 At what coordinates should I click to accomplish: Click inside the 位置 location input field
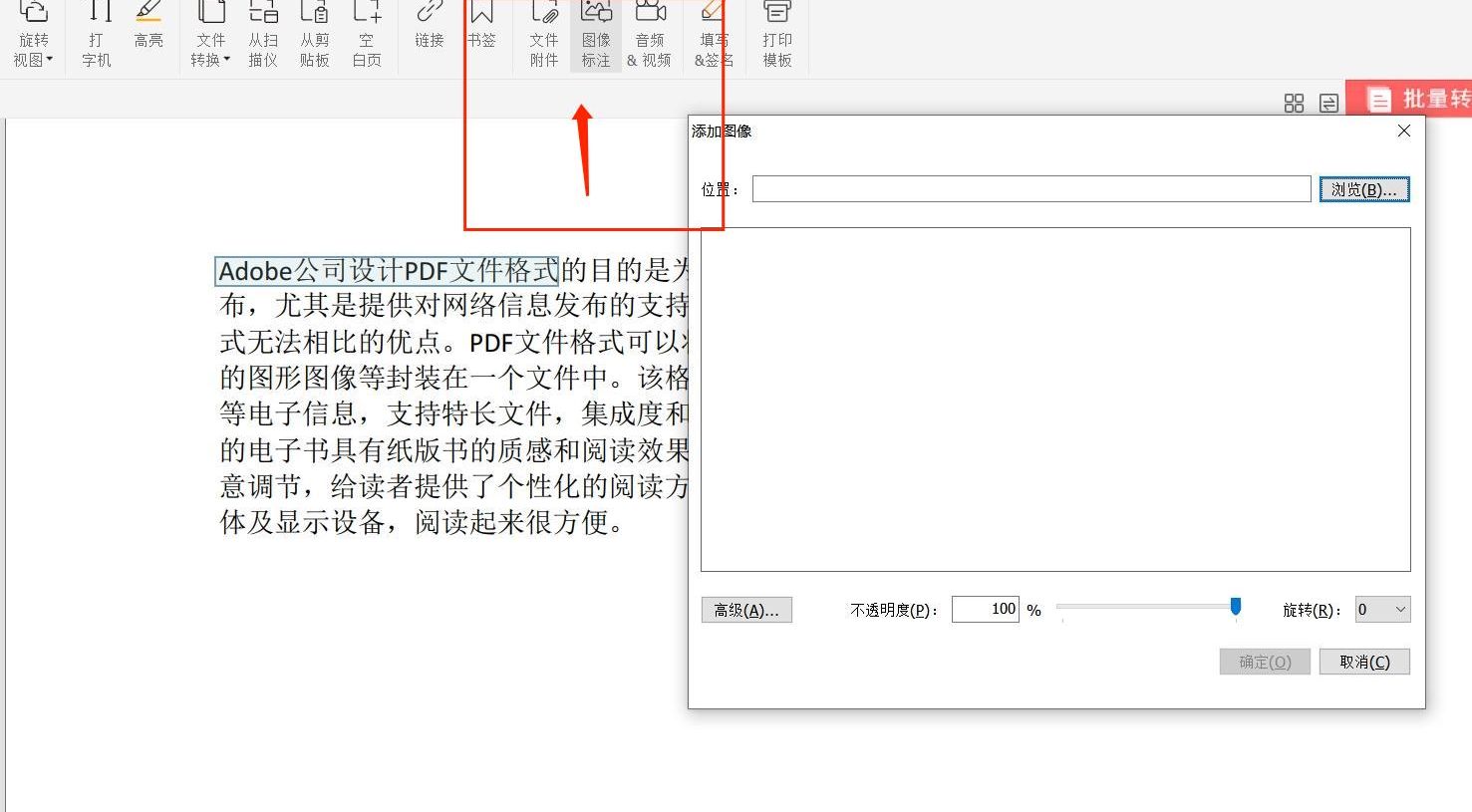coord(1030,188)
